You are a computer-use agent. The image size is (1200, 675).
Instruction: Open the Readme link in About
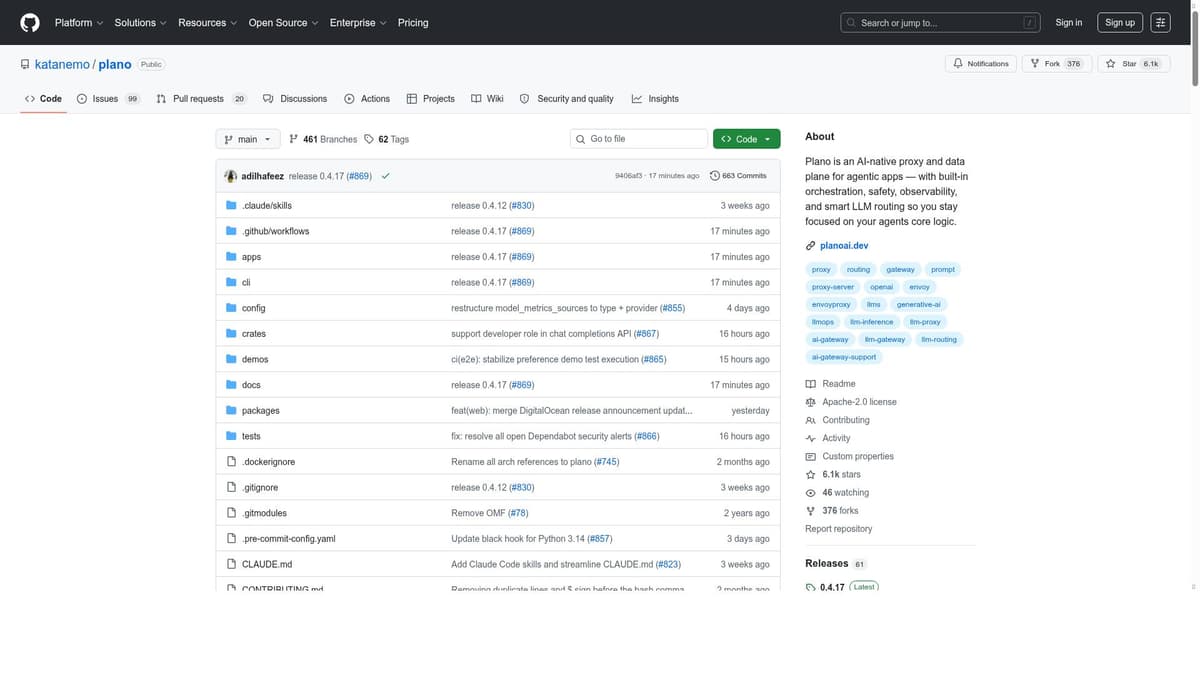pos(830,384)
